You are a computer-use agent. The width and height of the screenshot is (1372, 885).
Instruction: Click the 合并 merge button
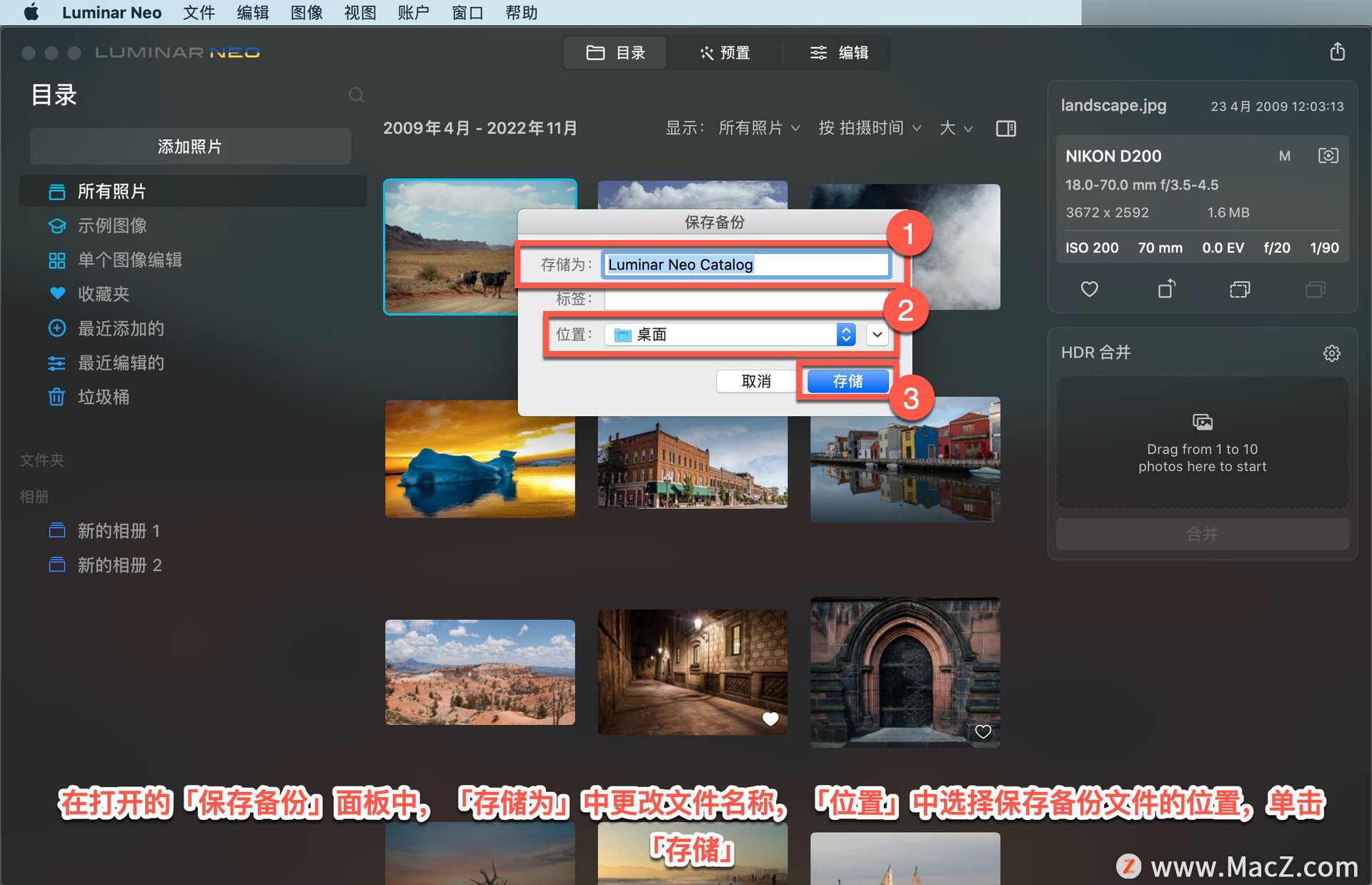pos(1202,534)
